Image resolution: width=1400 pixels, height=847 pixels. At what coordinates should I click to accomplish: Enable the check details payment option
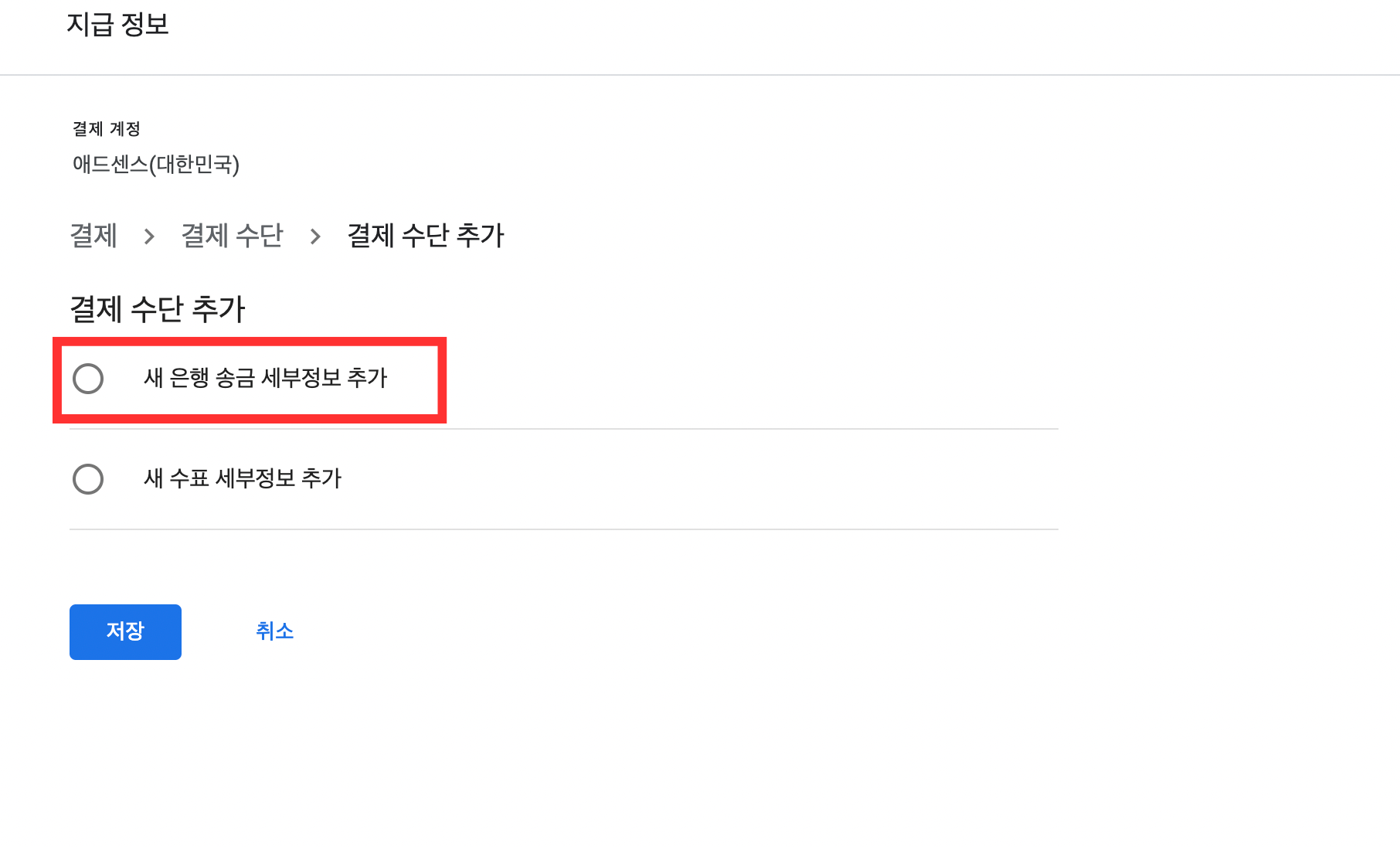tap(89, 478)
